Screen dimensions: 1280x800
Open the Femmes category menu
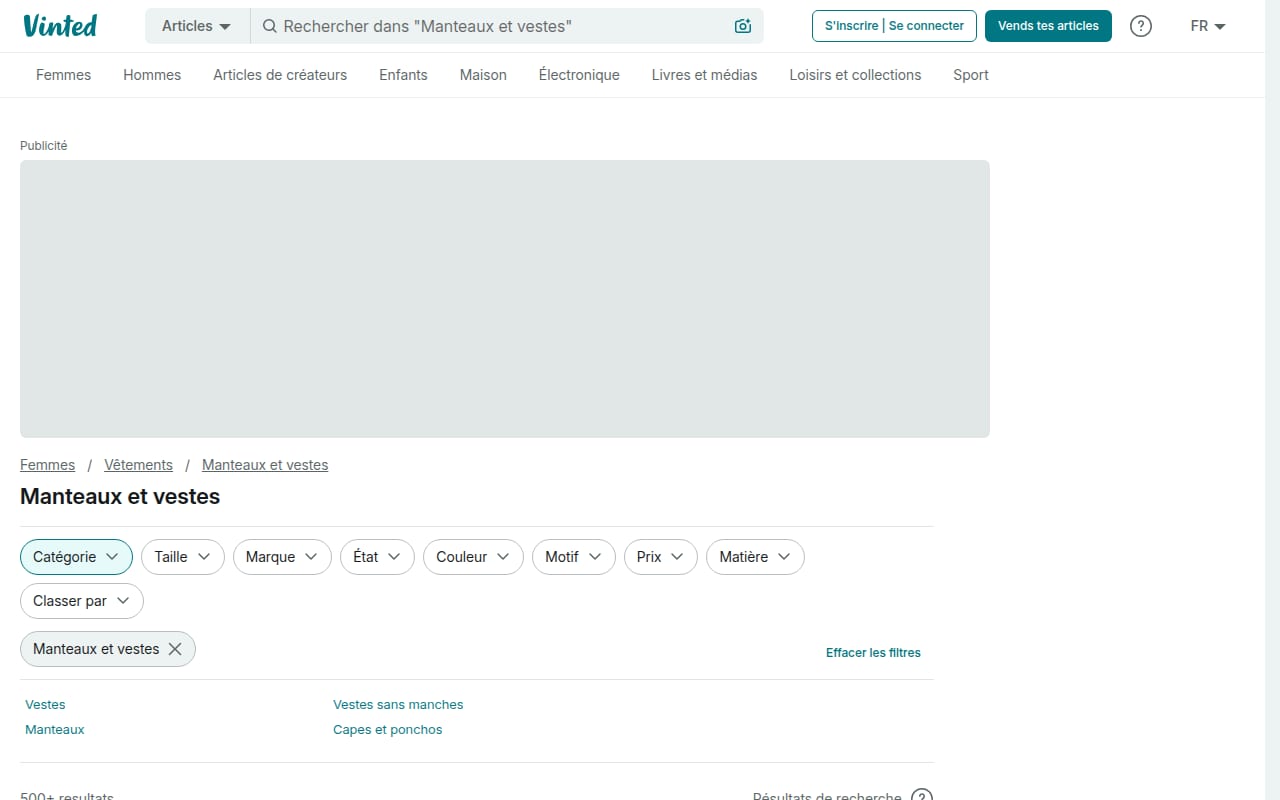(x=63, y=75)
